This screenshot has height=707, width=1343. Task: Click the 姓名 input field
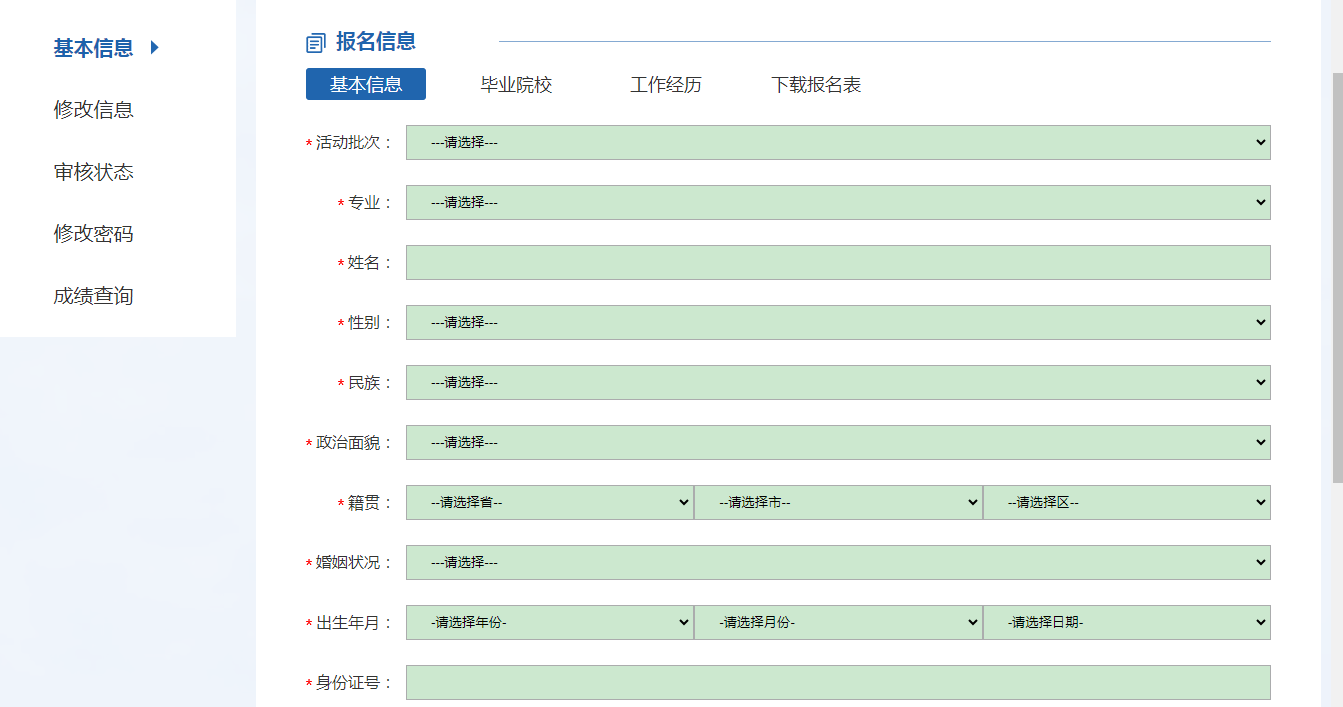(x=838, y=262)
